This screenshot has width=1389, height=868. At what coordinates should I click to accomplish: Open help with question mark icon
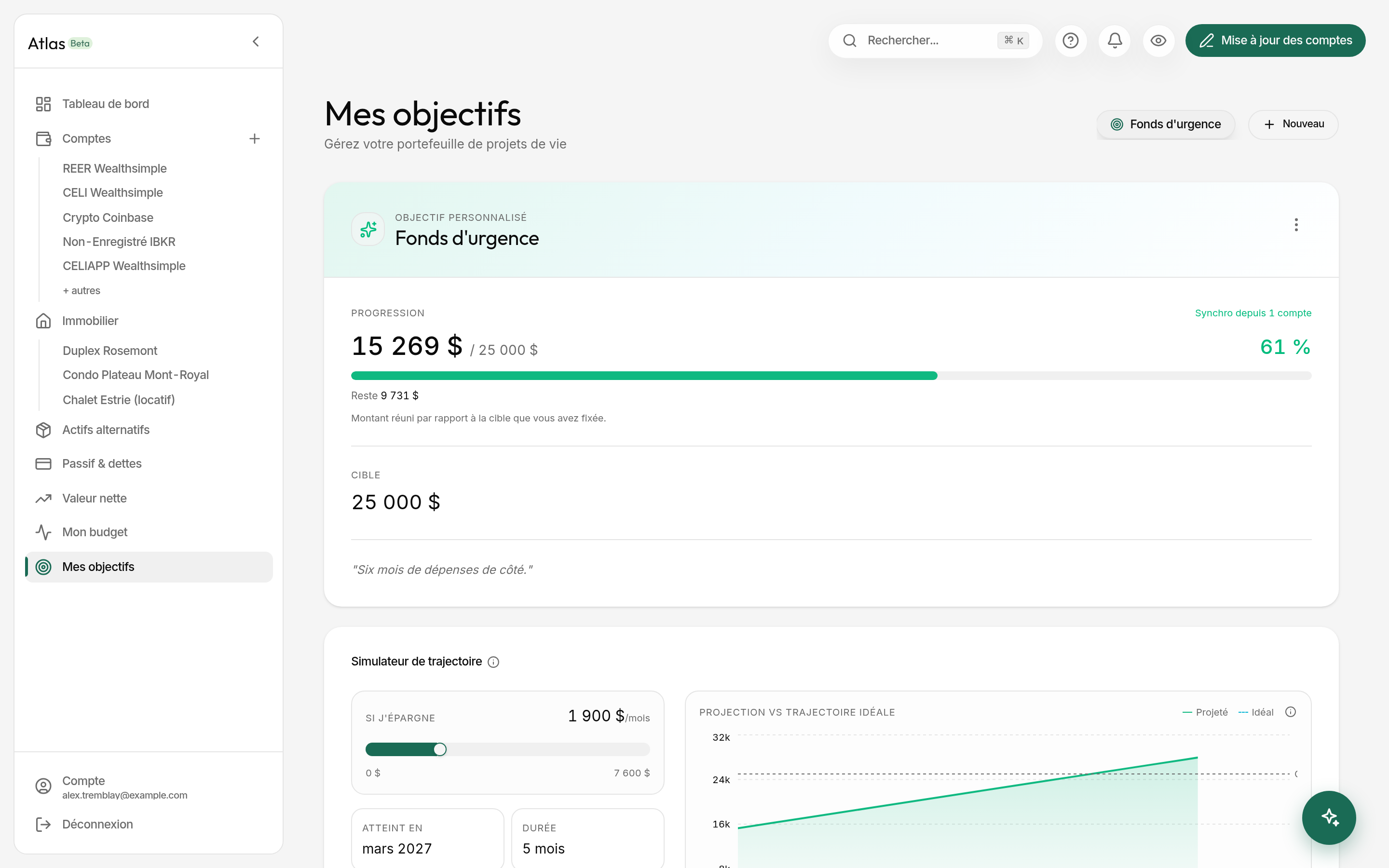tap(1071, 41)
